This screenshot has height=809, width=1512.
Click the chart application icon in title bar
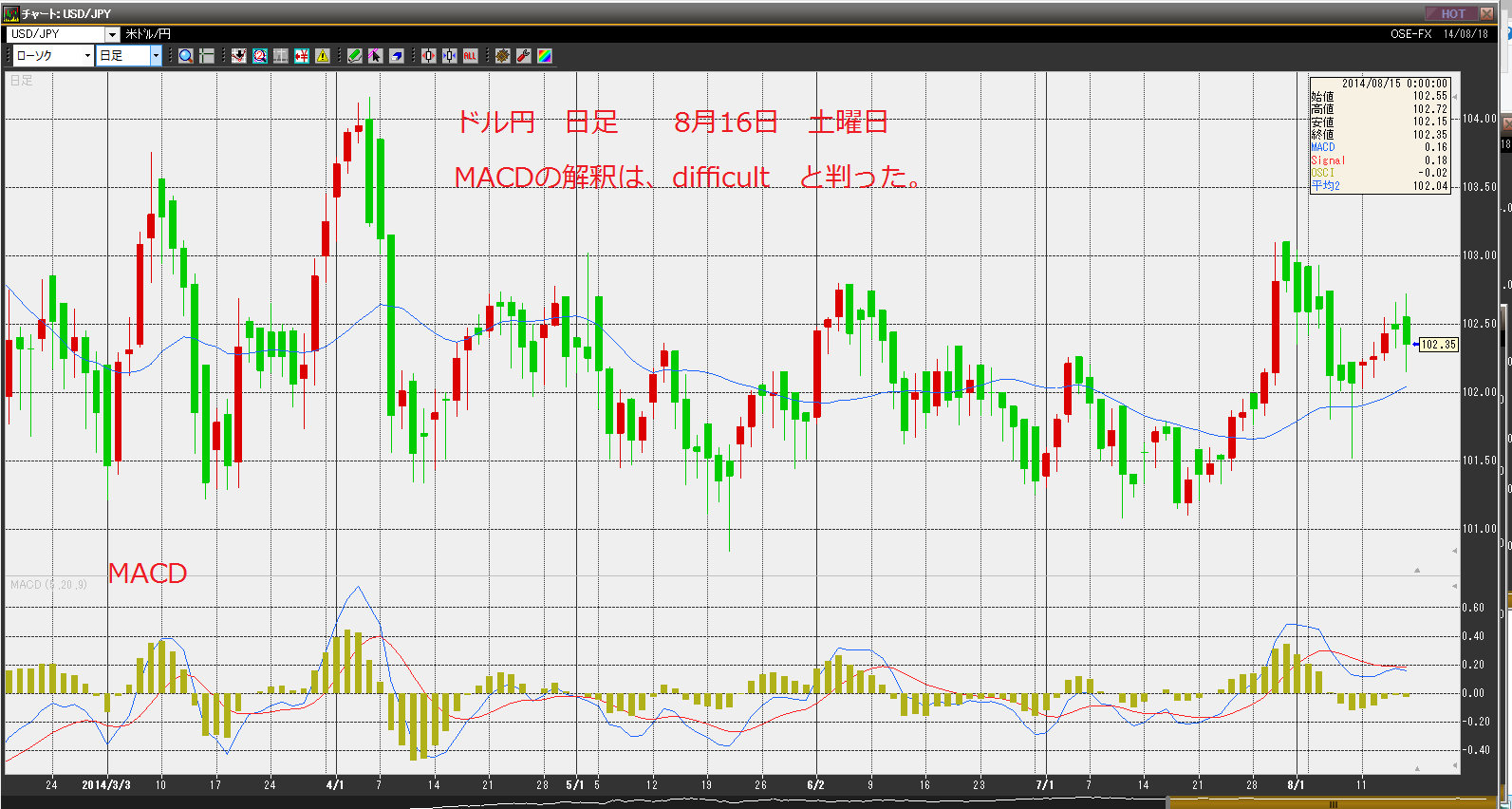pyautogui.click(x=11, y=13)
